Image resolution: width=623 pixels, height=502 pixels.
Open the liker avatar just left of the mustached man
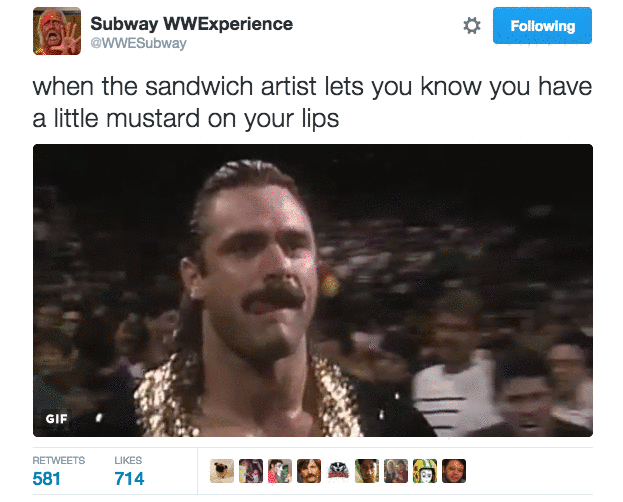(280, 471)
